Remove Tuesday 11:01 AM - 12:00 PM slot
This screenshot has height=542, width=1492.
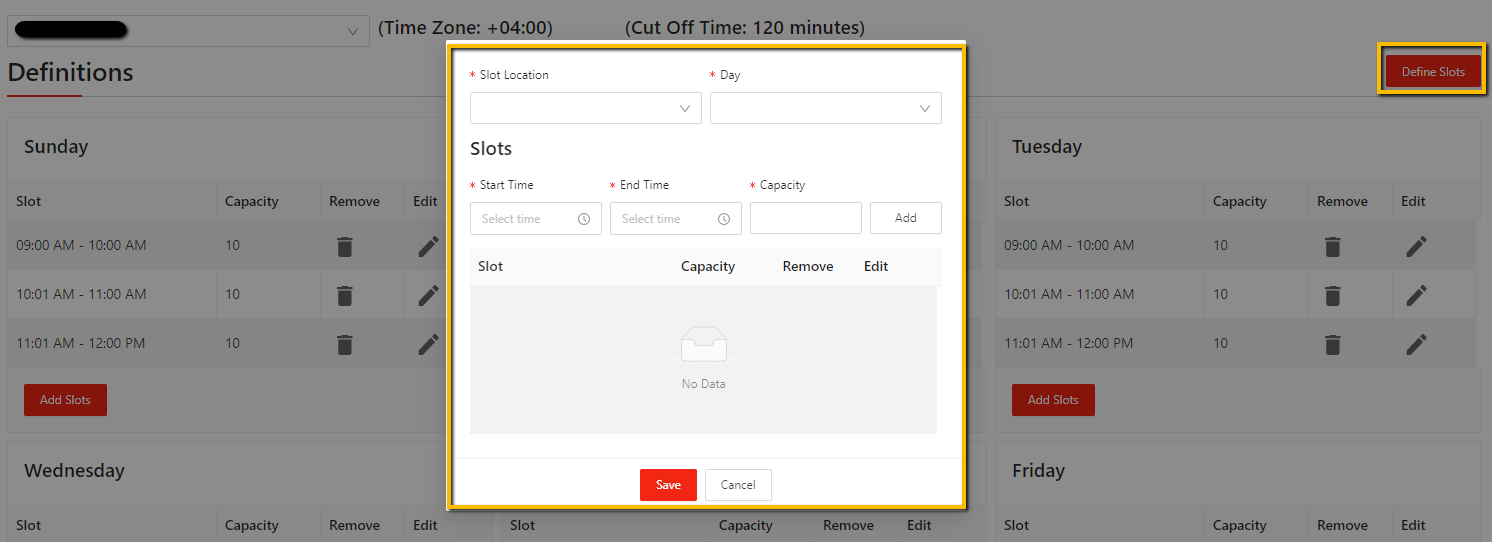[x=1332, y=344]
